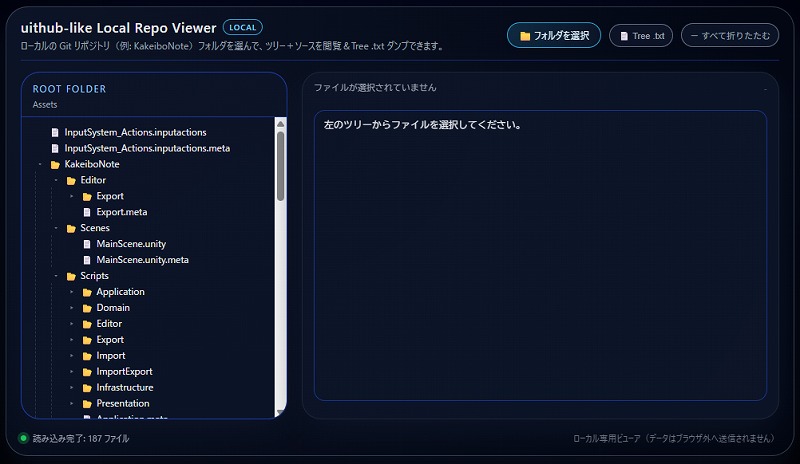Collapse the KakeiboNote folder arrow
This screenshot has width=800, height=464.
(40, 164)
